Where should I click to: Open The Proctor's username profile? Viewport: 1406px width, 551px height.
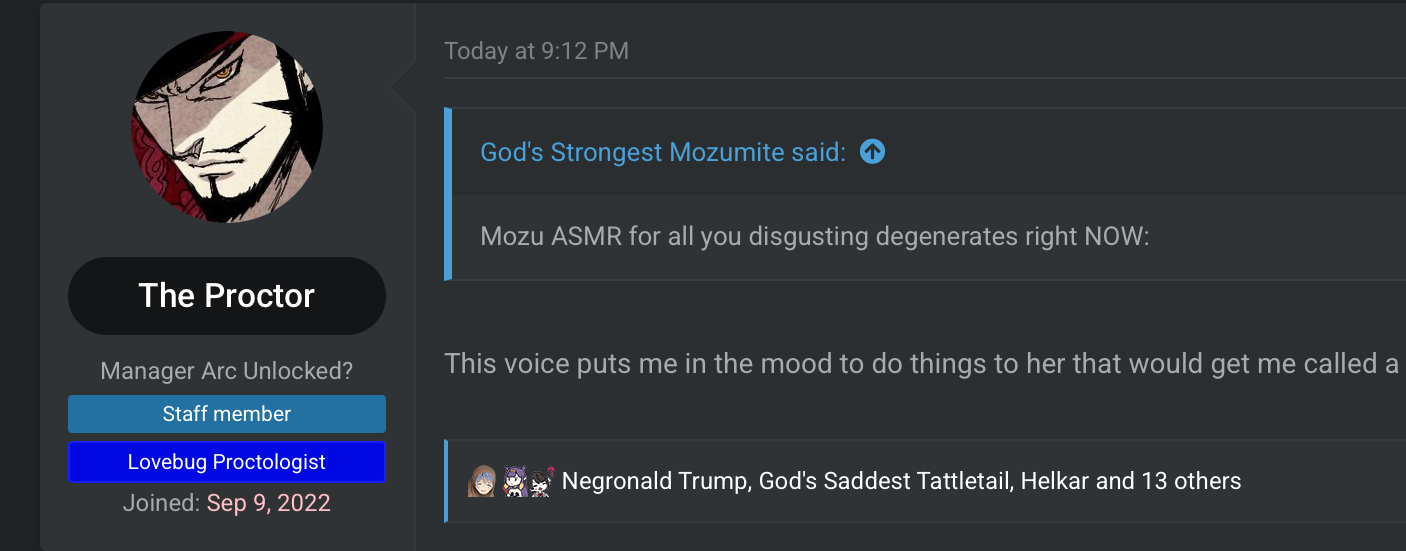(227, 296)
